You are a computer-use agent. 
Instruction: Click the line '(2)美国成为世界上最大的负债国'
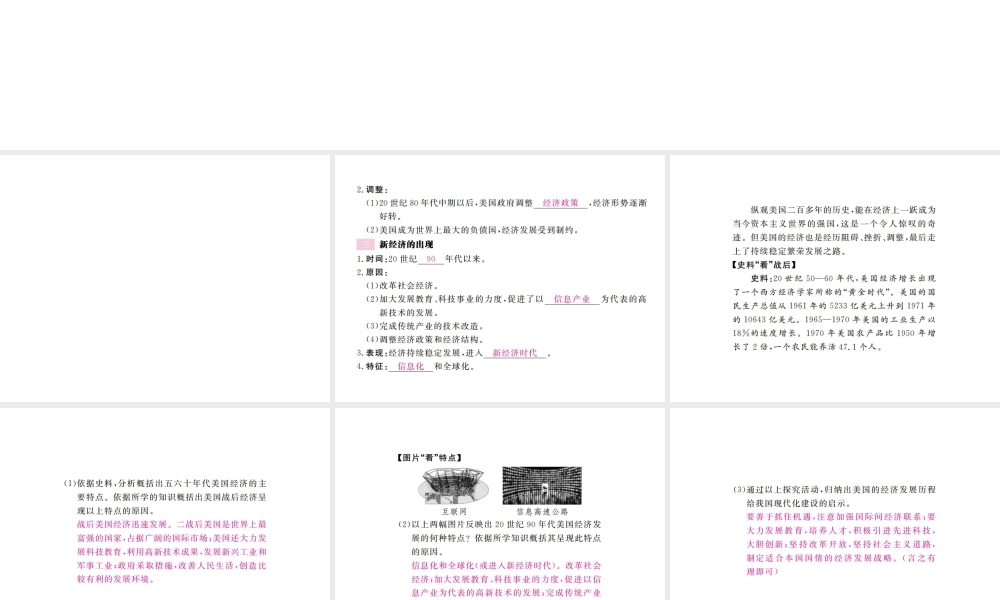tap(473, 230)
